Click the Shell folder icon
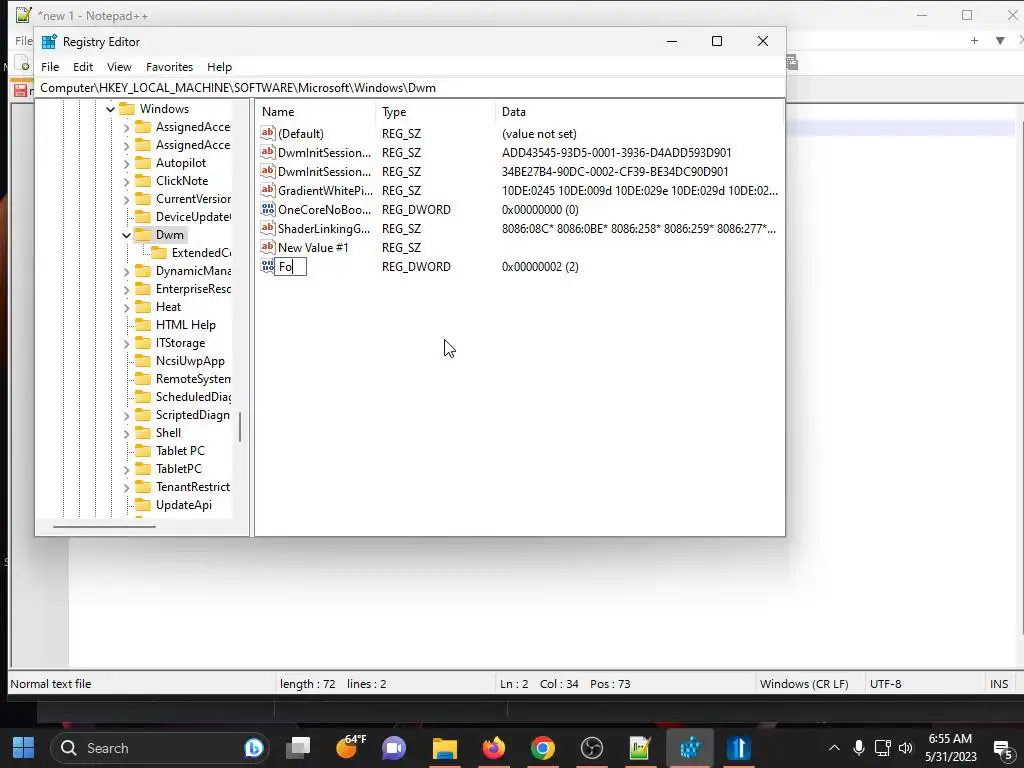 tap(143, 432)
